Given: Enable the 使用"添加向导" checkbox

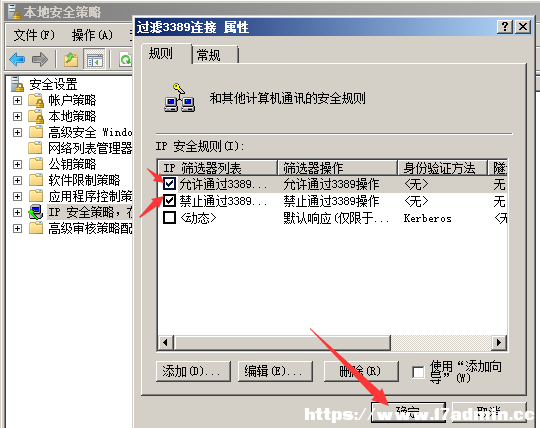Looking at the screenshot, I should tap(418, 372).
